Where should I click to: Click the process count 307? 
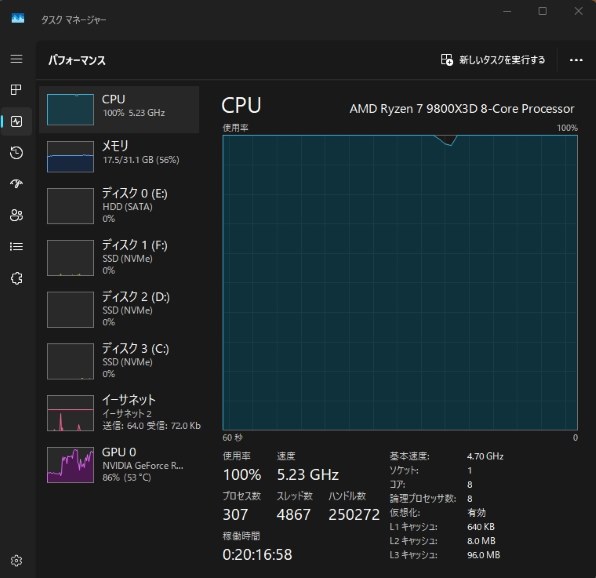pos(235,515)
